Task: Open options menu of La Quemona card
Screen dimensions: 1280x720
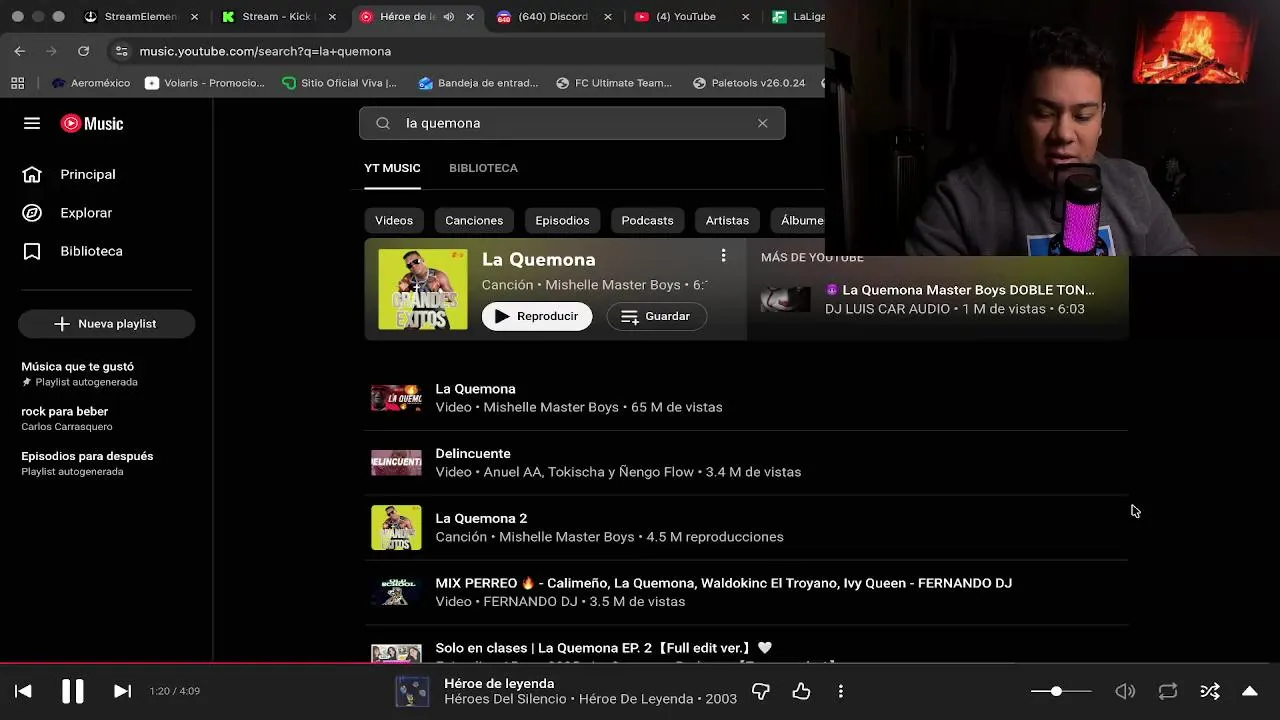Action: (x=723, y=256)
